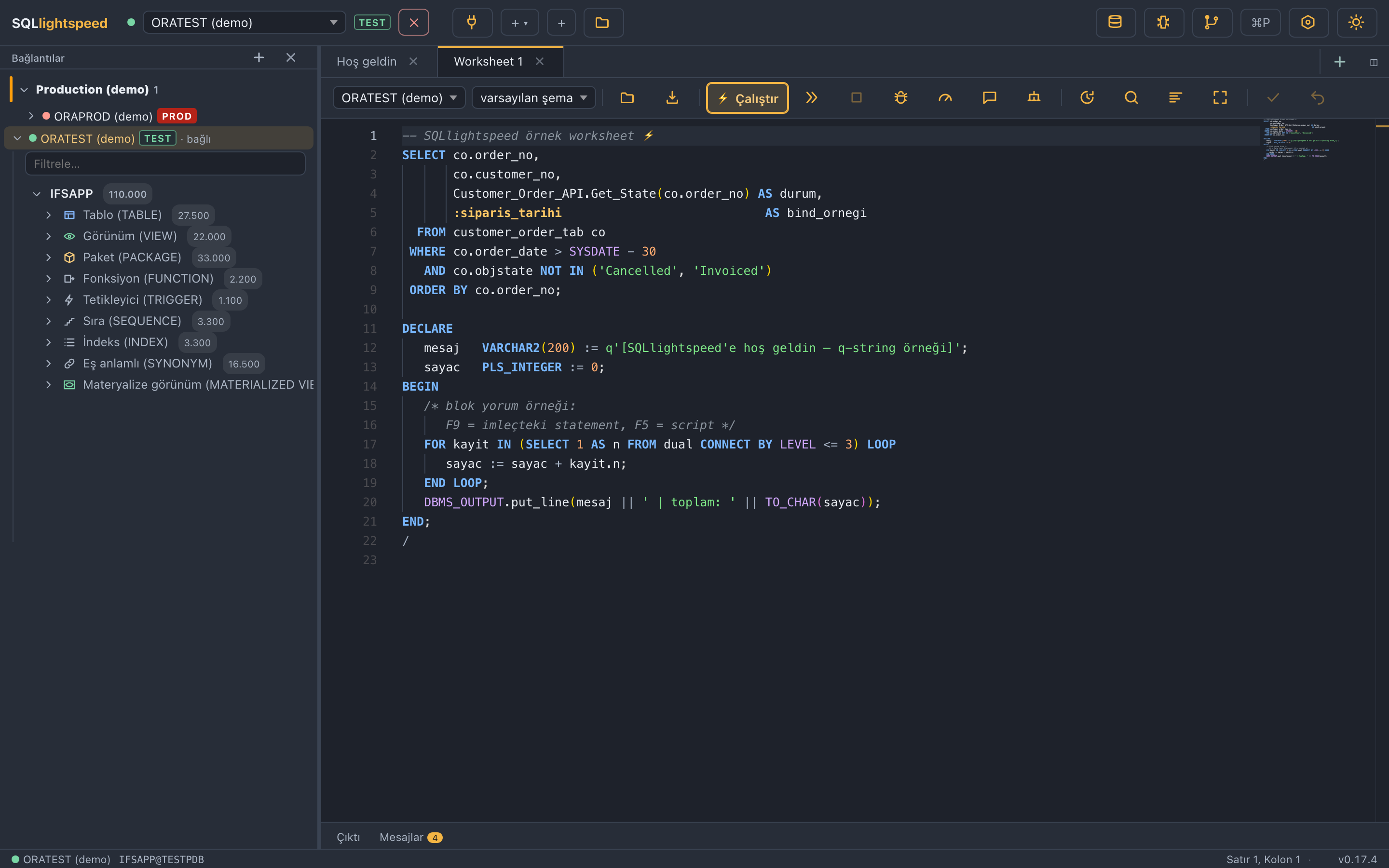Click the Çalıştır run button
The image size is (1389, 868).
[747, 98]
